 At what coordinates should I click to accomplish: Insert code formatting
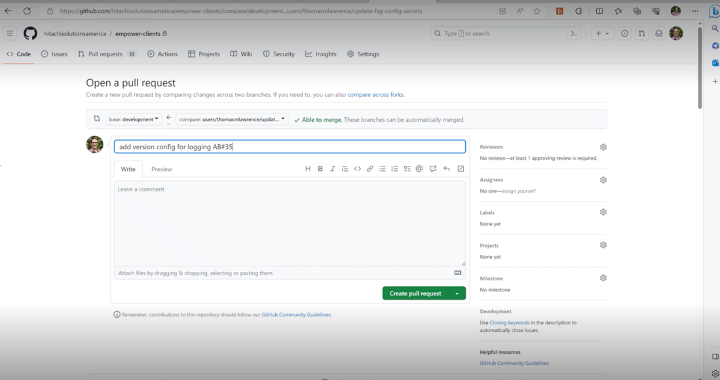coord(357,169)
